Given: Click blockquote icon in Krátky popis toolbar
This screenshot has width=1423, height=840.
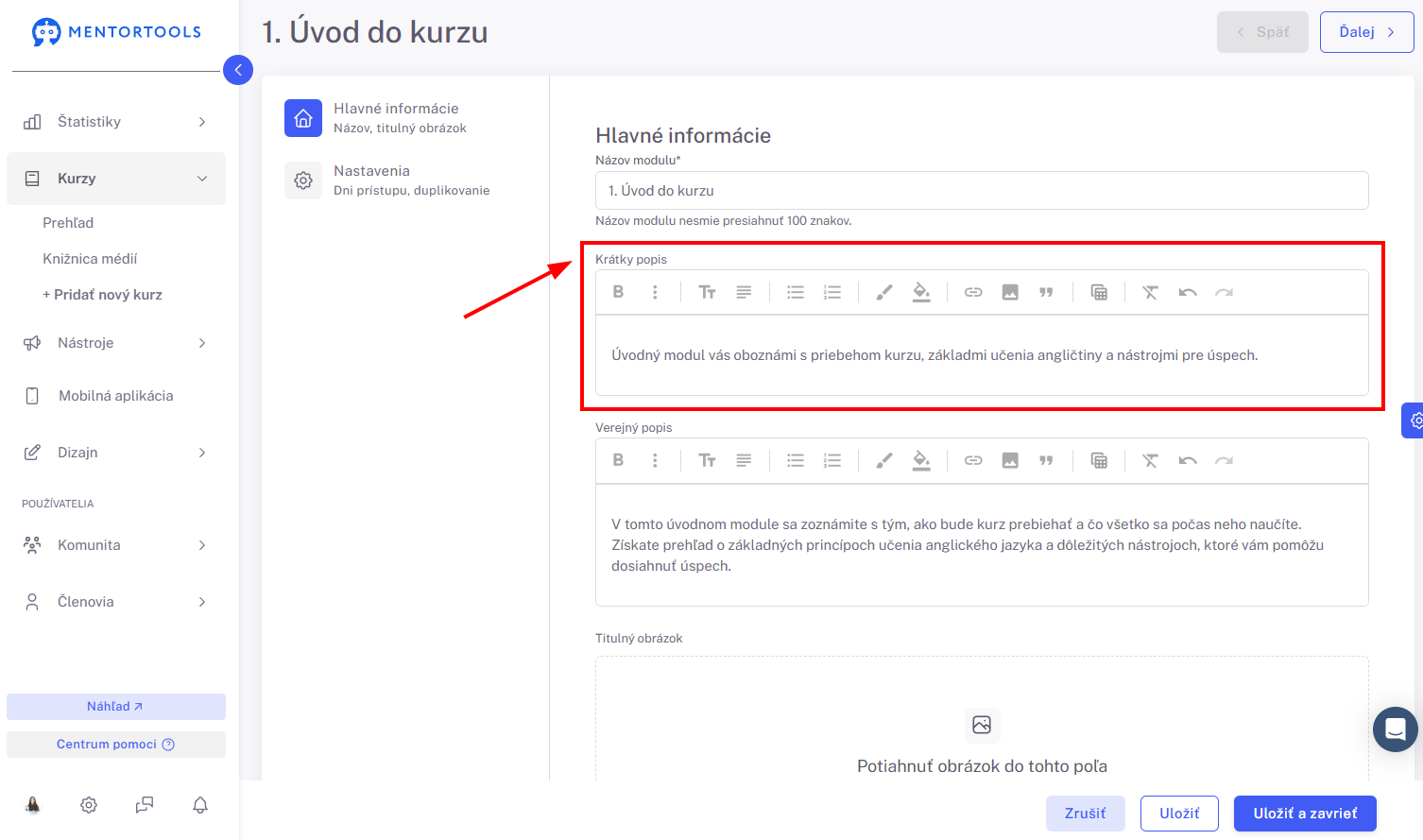Looking at the screenshot, I should point(1046,292).
